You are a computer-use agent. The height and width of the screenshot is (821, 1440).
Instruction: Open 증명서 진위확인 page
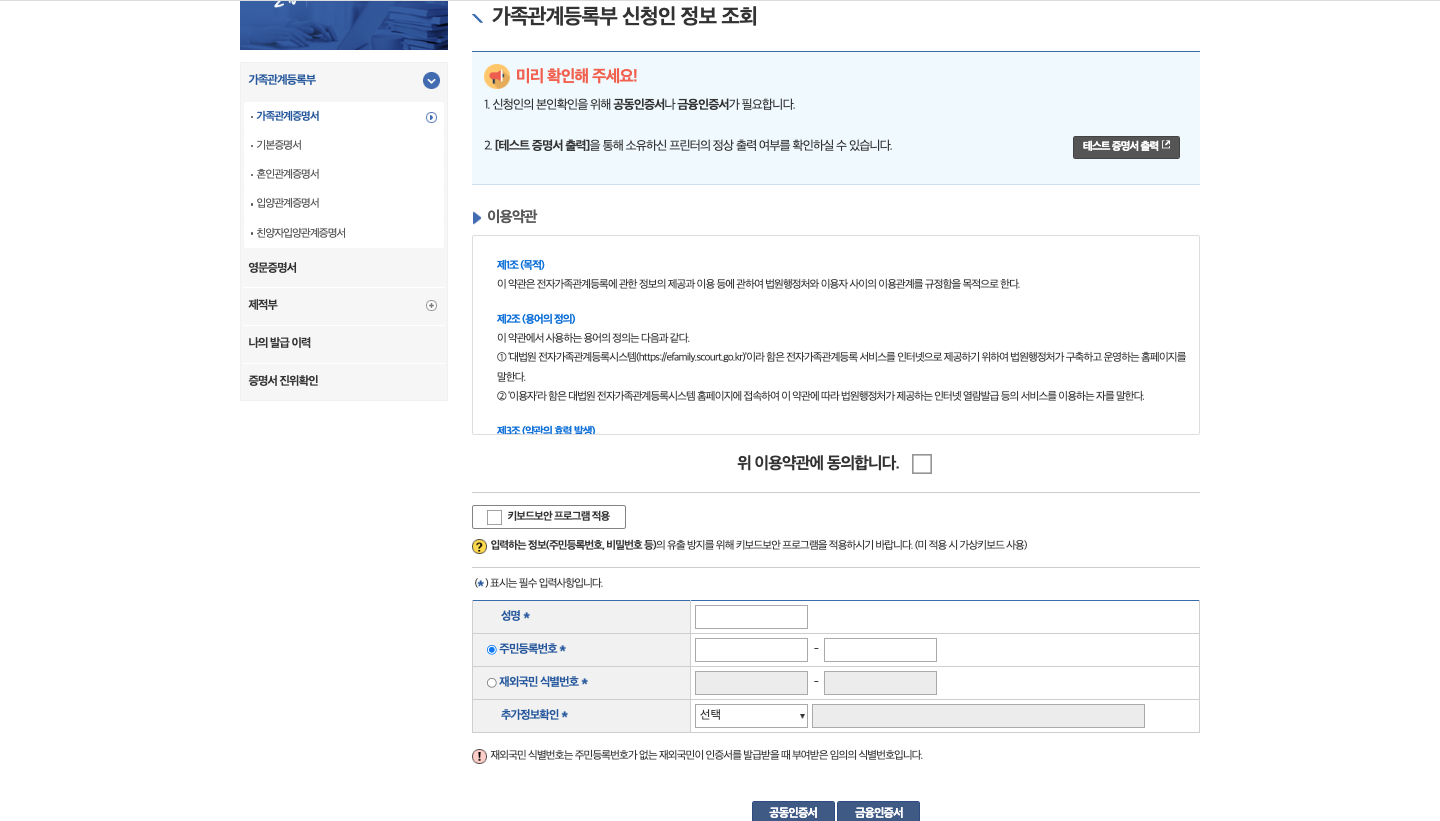tap(283, 381)
